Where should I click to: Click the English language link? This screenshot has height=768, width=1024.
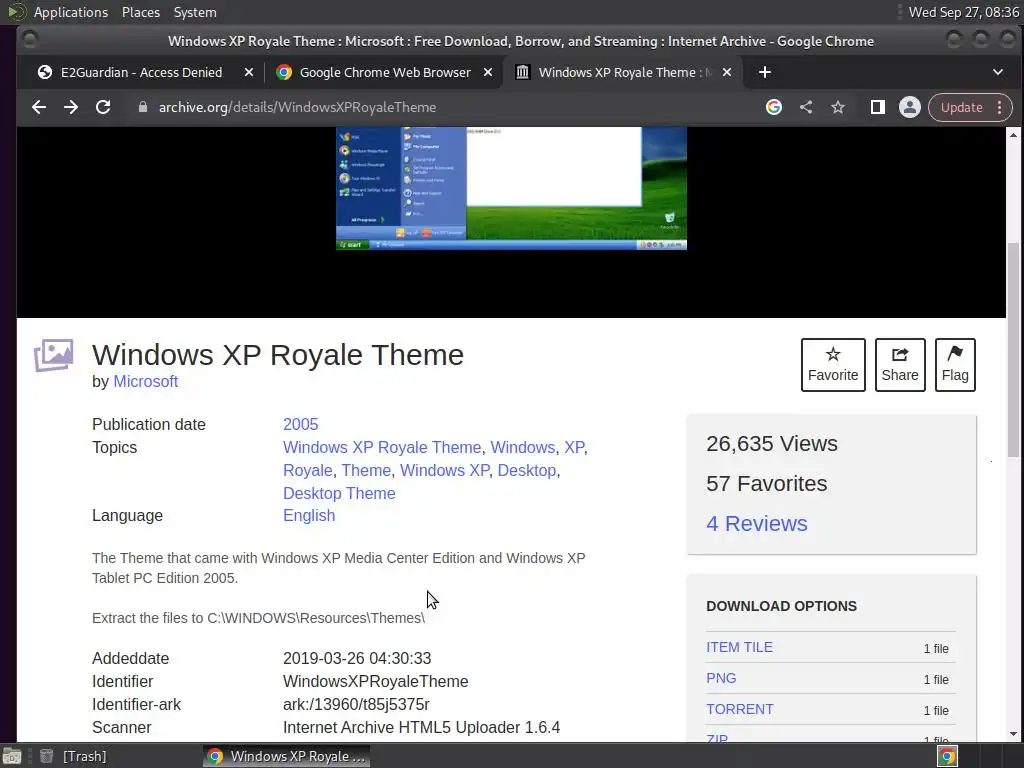(x=309, y=515)
